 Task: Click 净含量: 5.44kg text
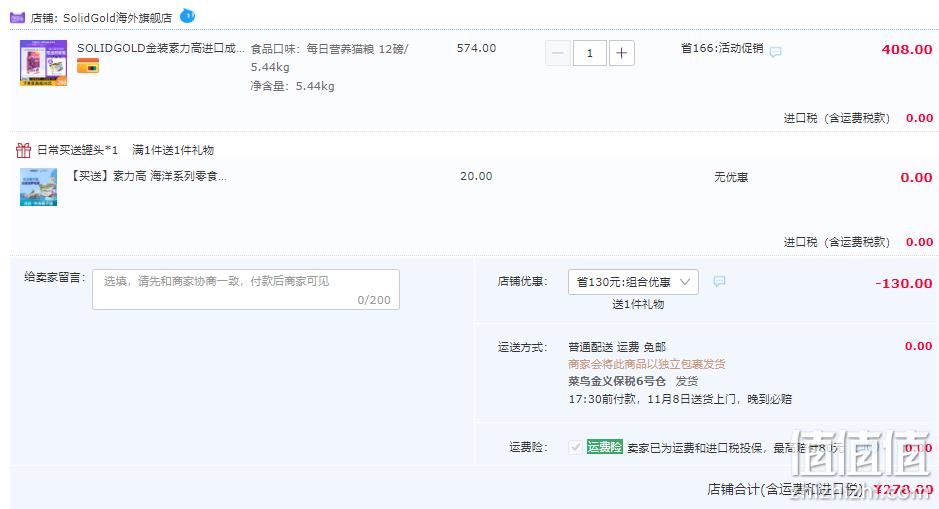pyautogui.click(x=292, y=86)
